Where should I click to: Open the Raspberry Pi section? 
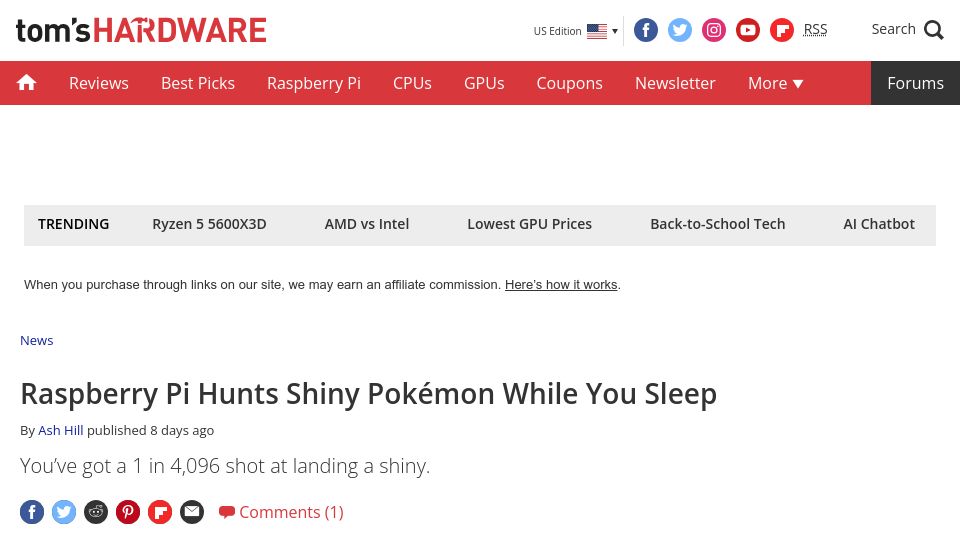[313, 83]
